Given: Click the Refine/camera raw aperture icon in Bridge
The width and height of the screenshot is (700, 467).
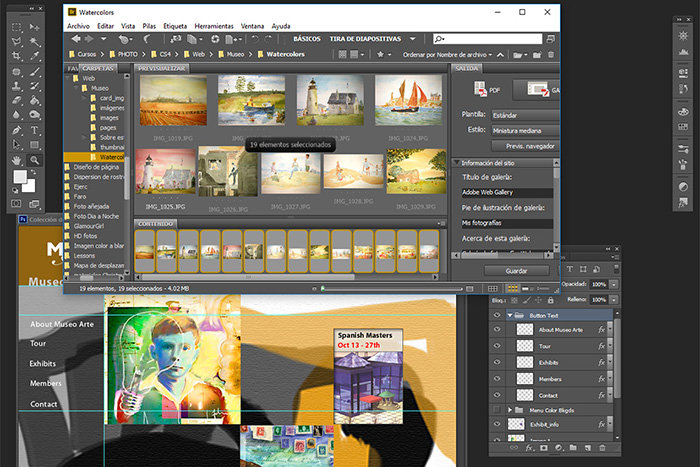Looking at the screenshot, I should point(215,39).
